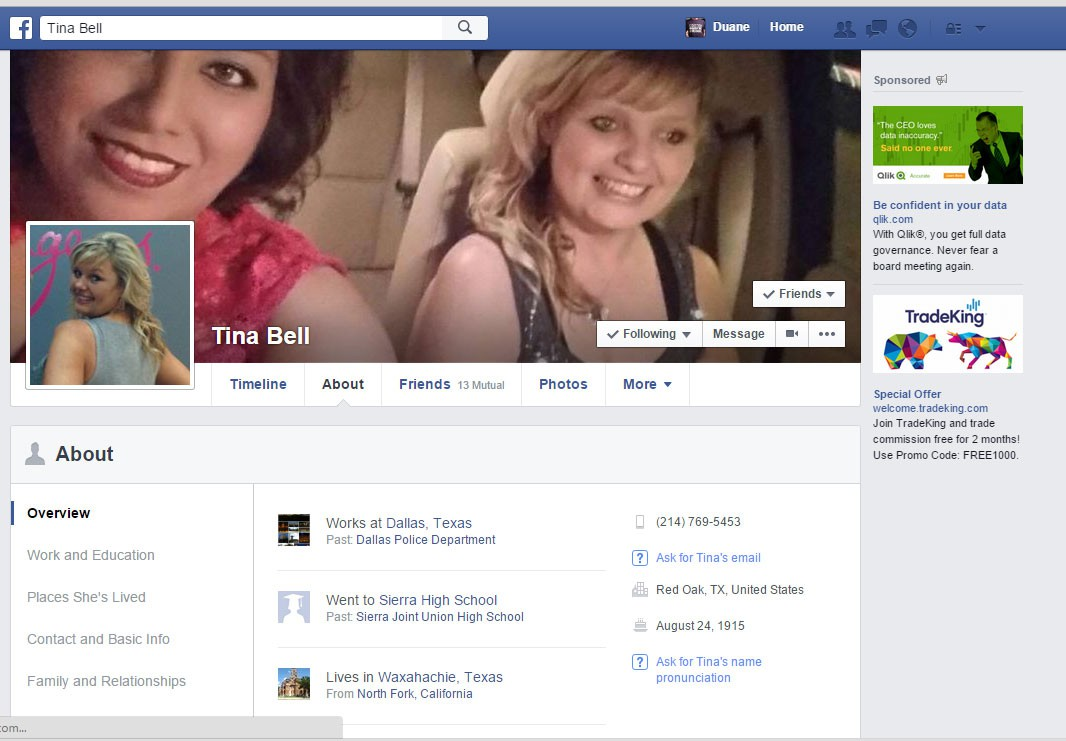Expand the More tab dropdown
The height and width of the screenshot is (741, 1066).
coord(647,384)
